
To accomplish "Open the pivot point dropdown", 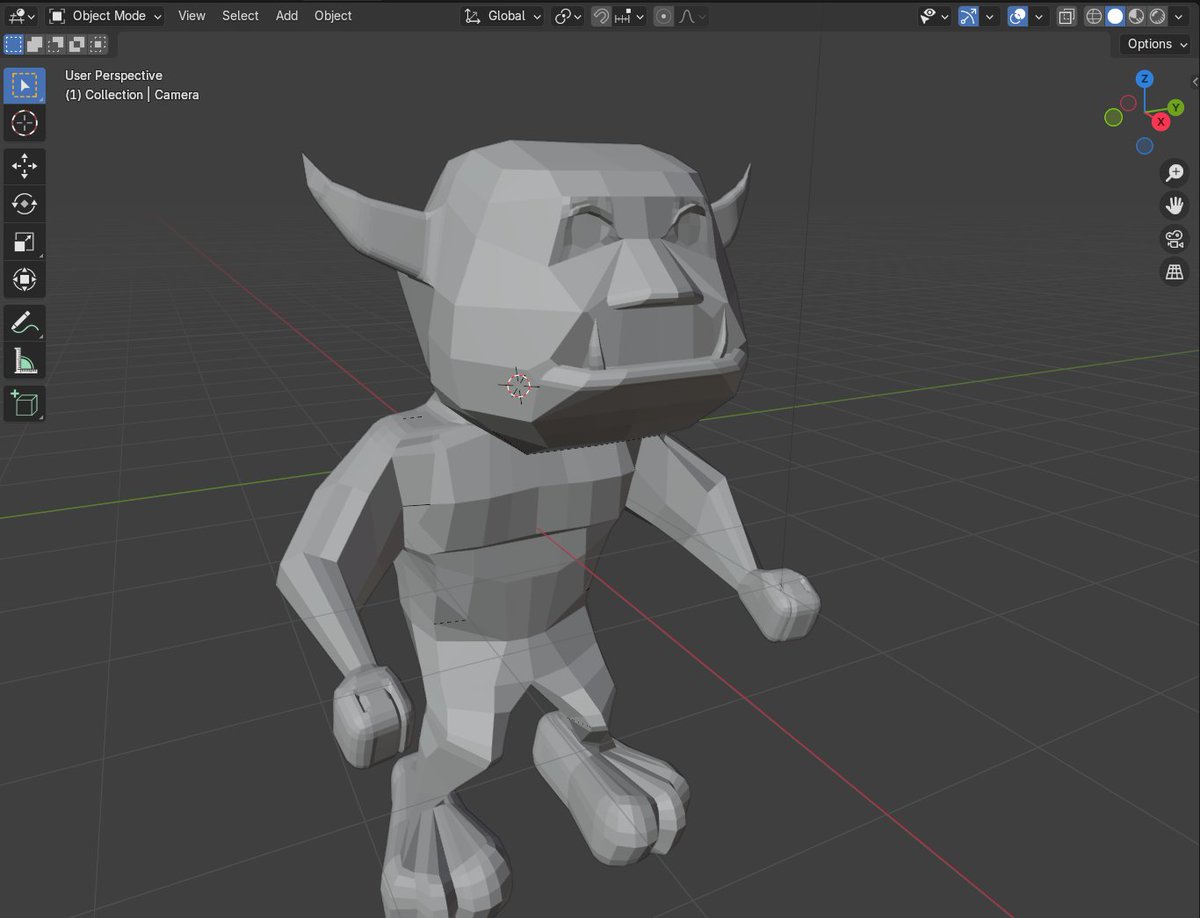I will pos(568,16).
